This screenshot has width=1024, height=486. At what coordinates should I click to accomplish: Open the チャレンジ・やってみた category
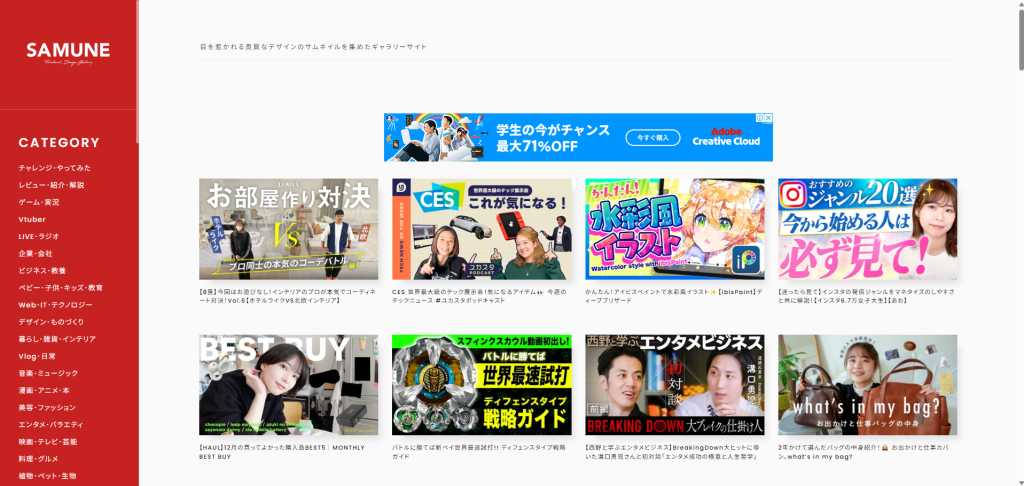click(54, 168)
